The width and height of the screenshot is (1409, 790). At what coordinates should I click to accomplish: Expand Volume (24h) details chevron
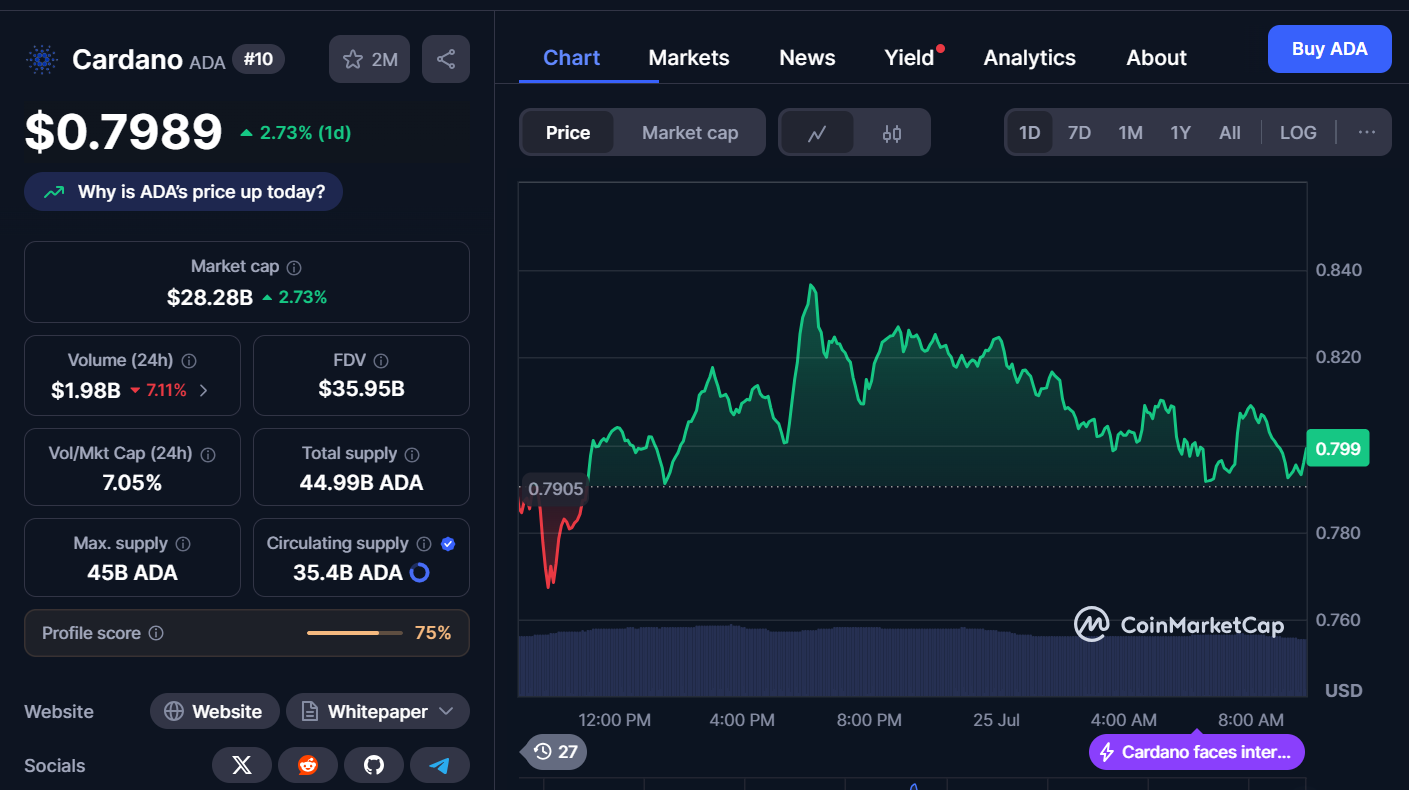pyautogui.click(x=204, y=390)
